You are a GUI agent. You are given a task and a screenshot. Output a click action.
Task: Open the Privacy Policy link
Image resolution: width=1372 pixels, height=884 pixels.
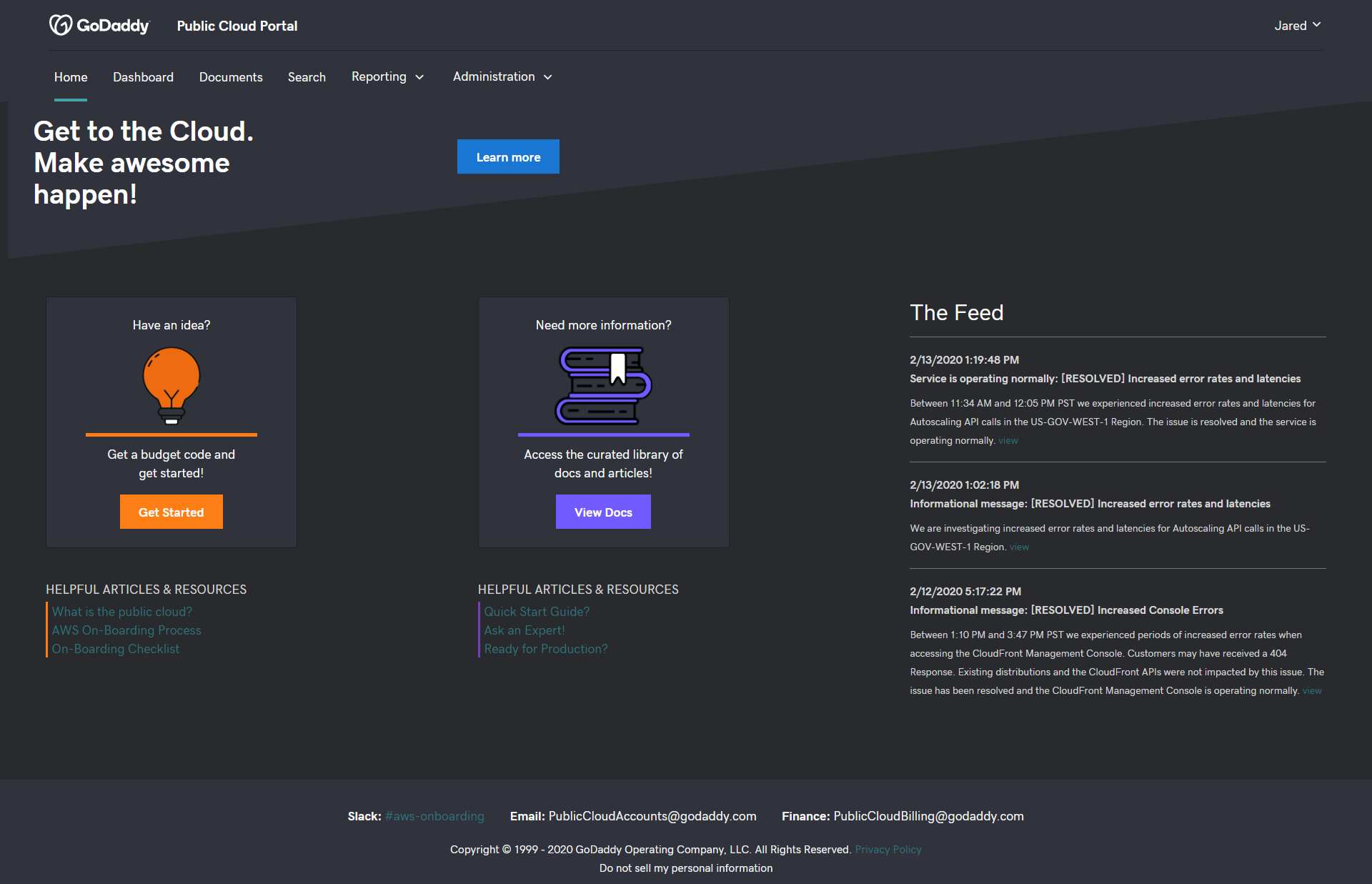pyautogui.click(x=888, y=850)
